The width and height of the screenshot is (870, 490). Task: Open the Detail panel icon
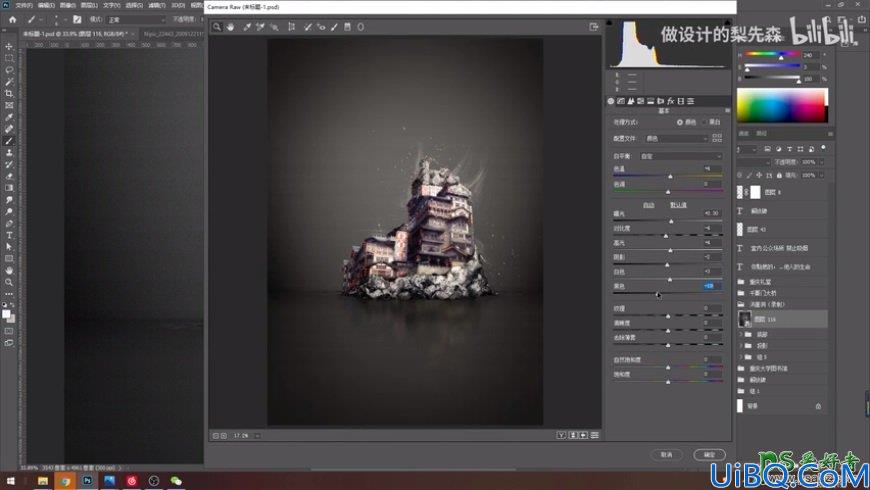(631, 101)
